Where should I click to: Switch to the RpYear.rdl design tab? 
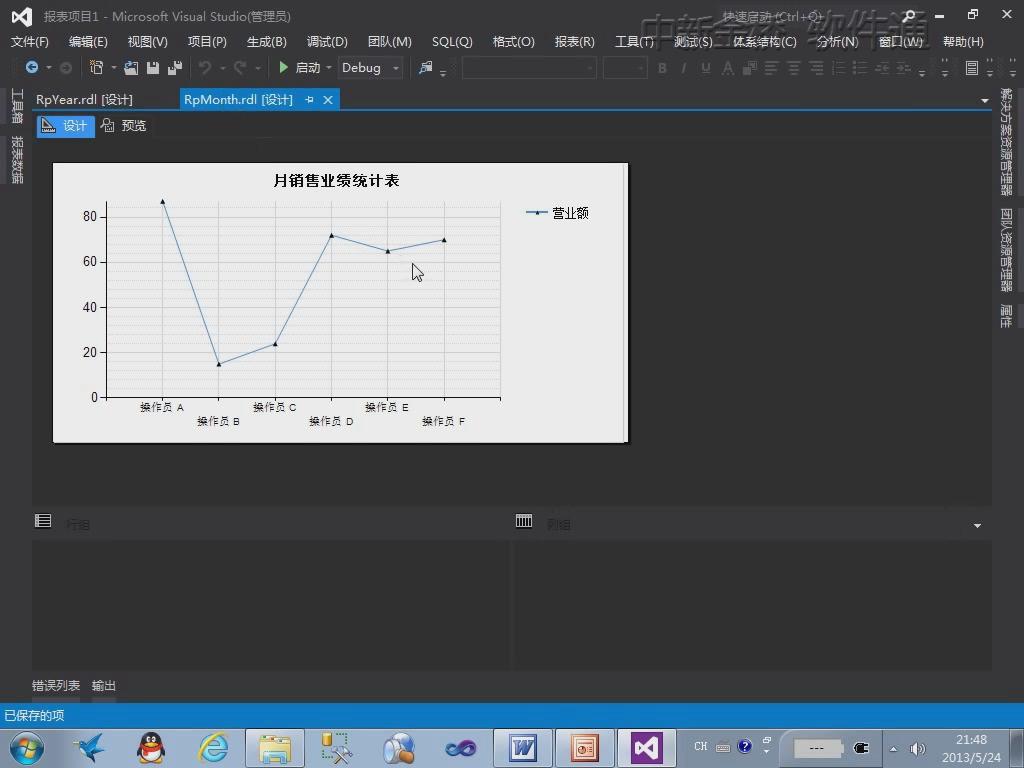click(x=84, y=100)
